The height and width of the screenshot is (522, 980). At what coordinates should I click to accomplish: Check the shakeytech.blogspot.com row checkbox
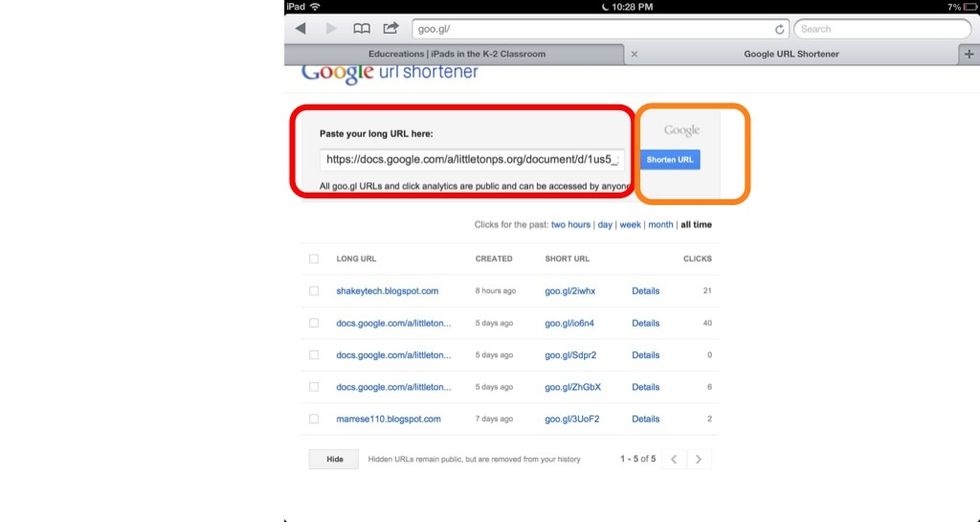314,291
